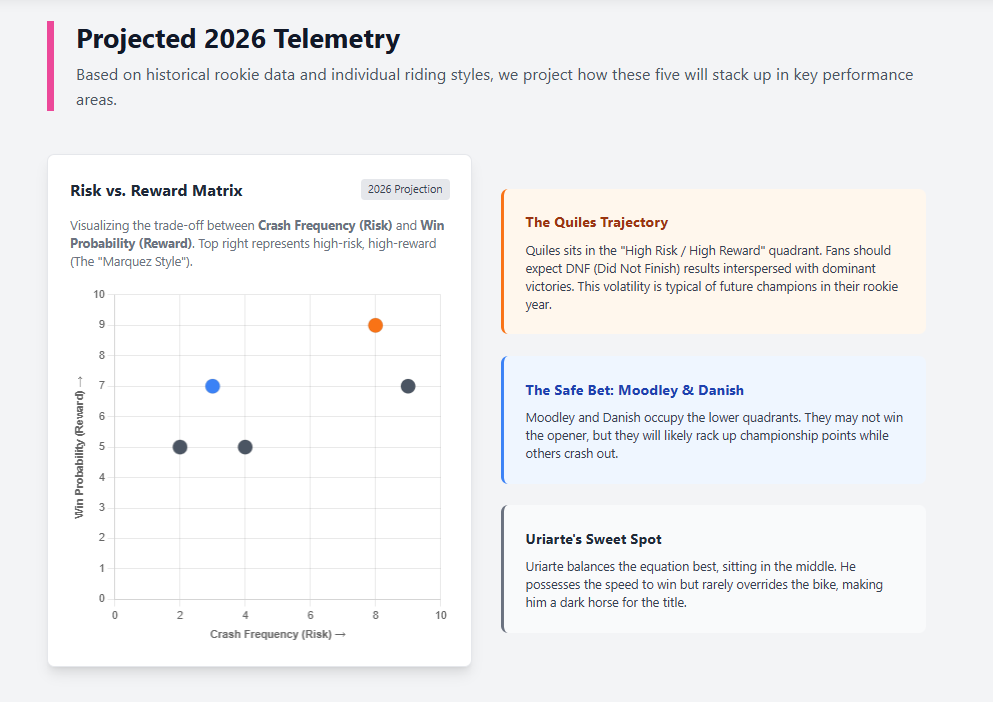Click the intro paragraph under the main heading
The width and height of the screenshot is (993, 702).
(494, 87)
